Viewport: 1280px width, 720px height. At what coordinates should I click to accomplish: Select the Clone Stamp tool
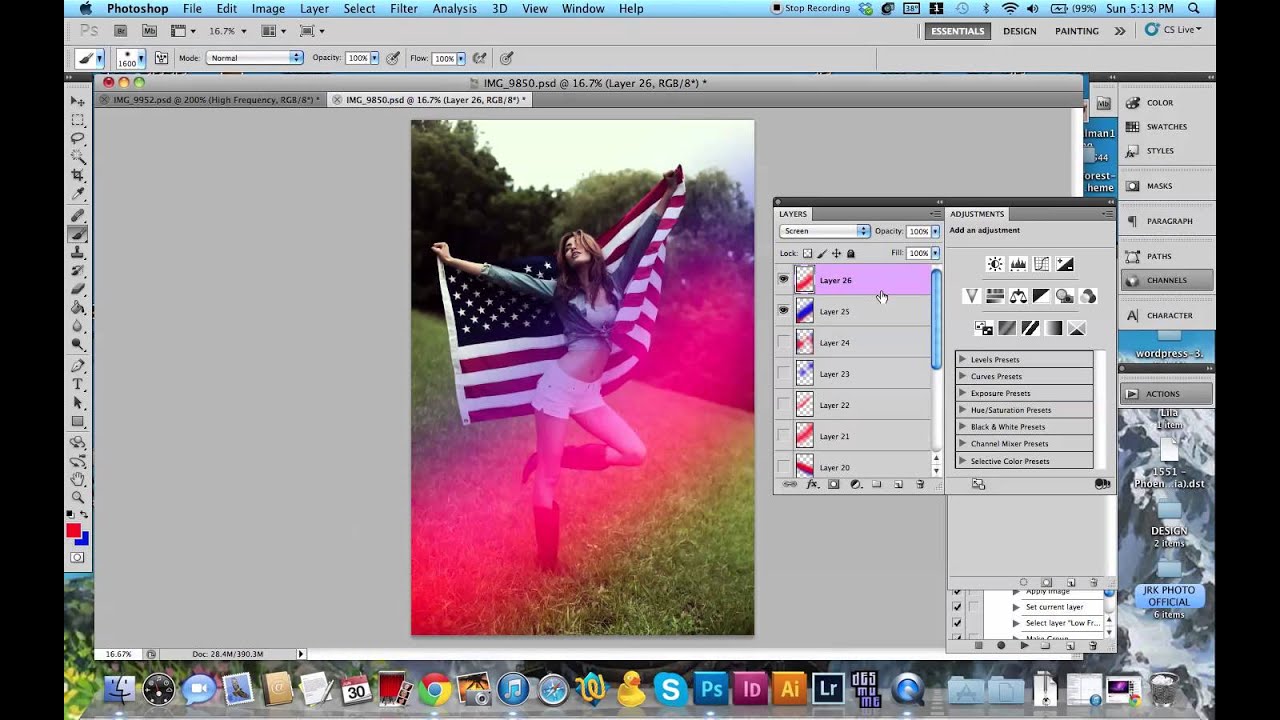tap(78, 252)
